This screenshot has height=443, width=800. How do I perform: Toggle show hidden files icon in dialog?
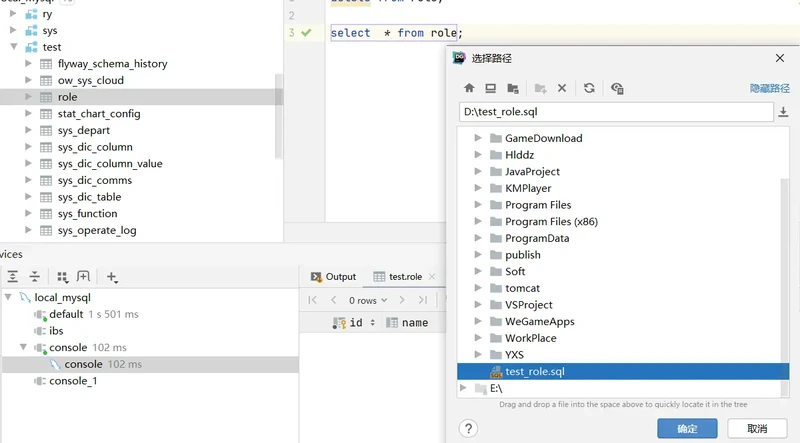pyautogui.click(x=617, y=88)
